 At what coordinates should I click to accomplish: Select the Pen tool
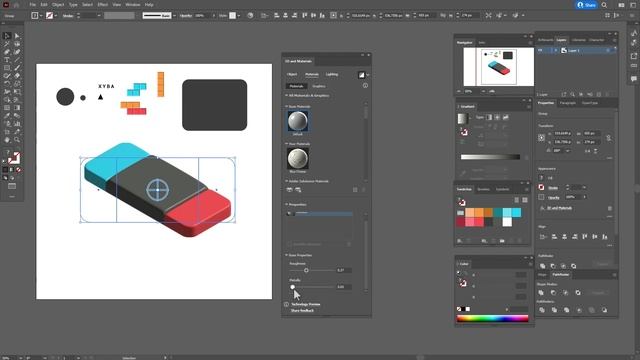[7, 52]
